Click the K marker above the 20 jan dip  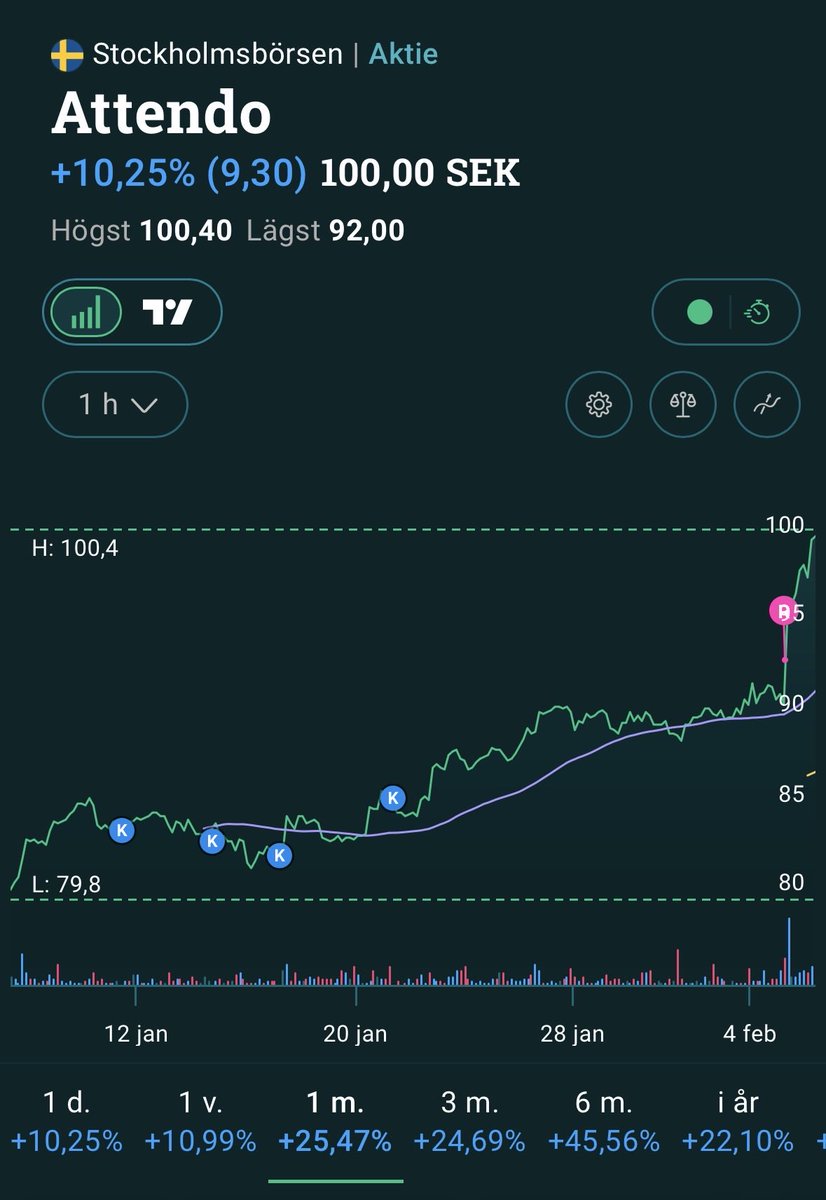point(393,798)
